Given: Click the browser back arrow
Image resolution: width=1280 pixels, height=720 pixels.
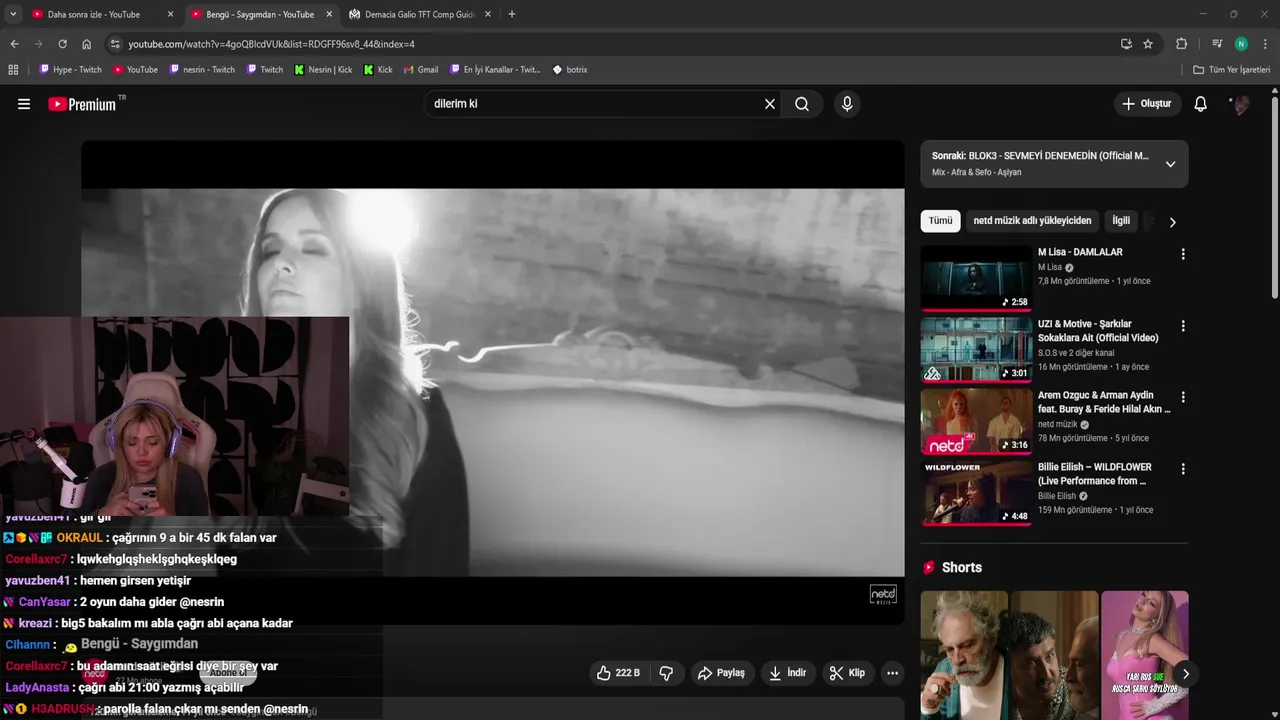Looking at the screenshot, I should pyautogui.click(x=14, y=44).
